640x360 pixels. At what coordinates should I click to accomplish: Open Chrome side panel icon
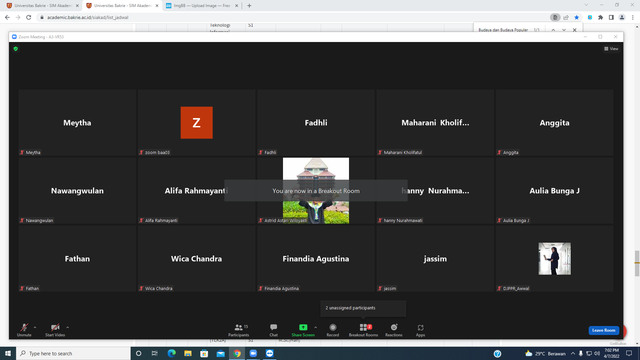(611, 18)
